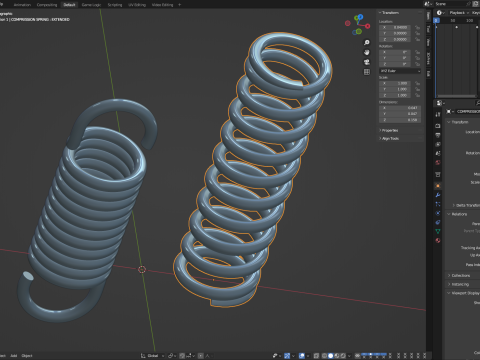Select wireframe viewport shading

point(324,356)
